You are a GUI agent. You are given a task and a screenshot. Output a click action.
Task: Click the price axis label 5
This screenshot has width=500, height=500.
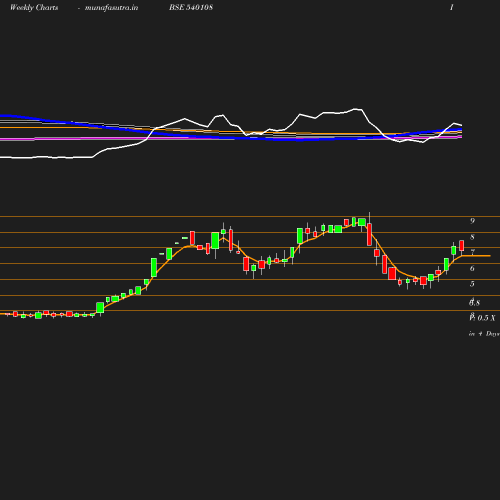click(472, 284)
